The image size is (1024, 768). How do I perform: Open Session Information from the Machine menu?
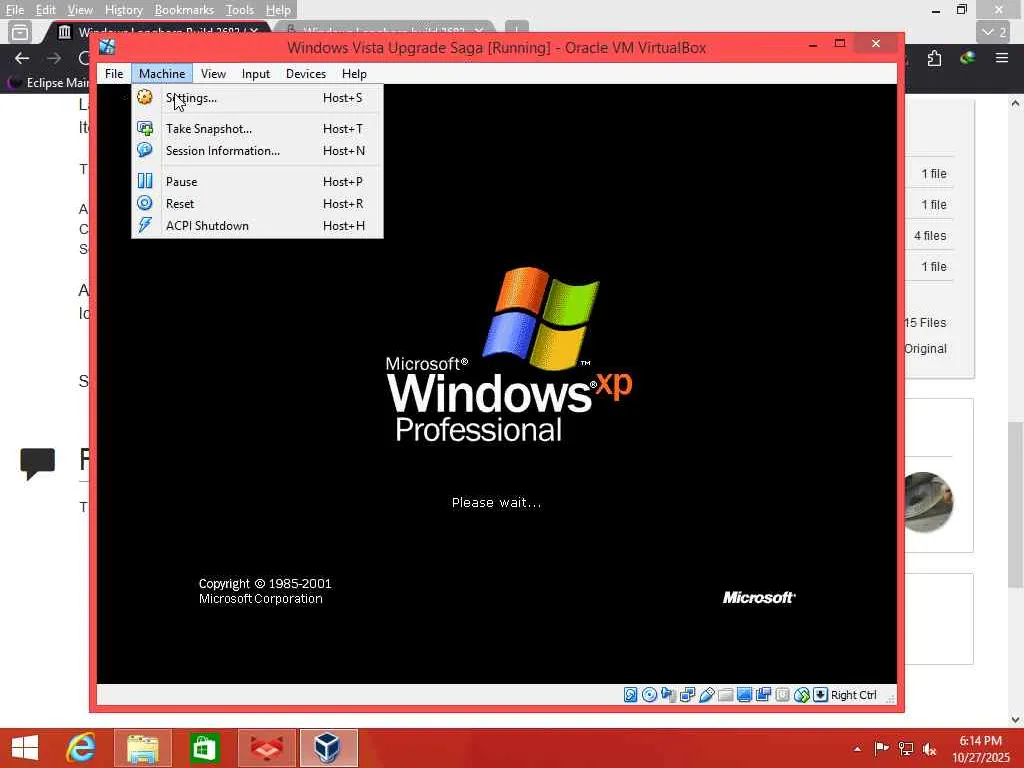coord(257,151)
